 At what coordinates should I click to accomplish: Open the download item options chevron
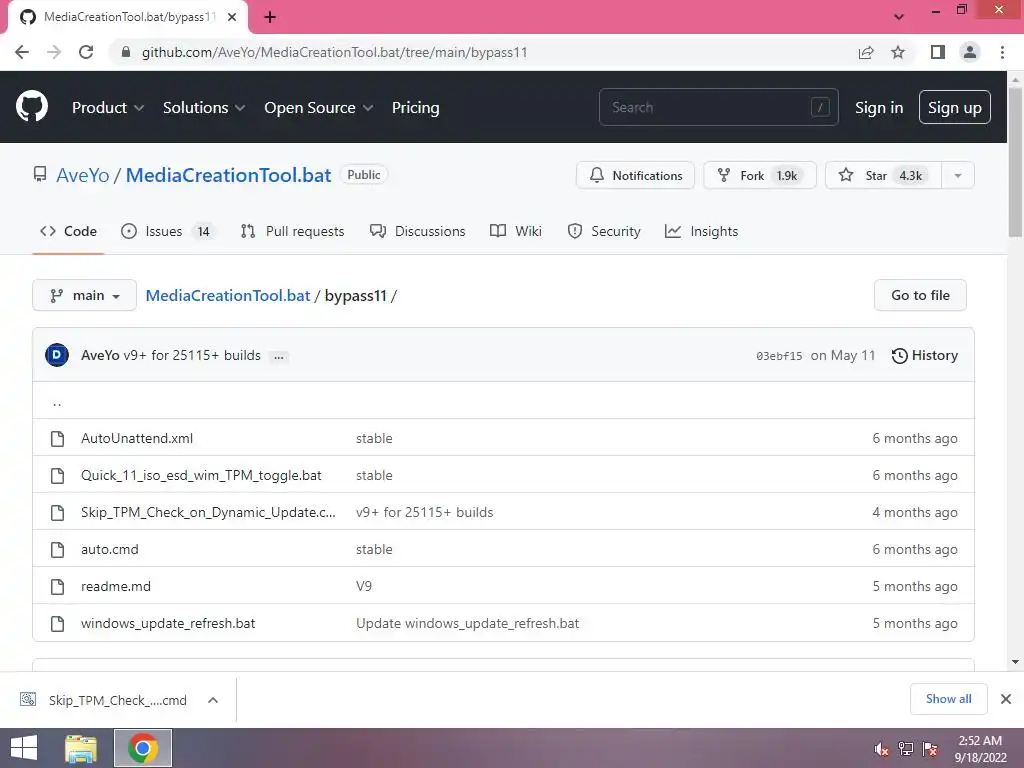(213, 700)
